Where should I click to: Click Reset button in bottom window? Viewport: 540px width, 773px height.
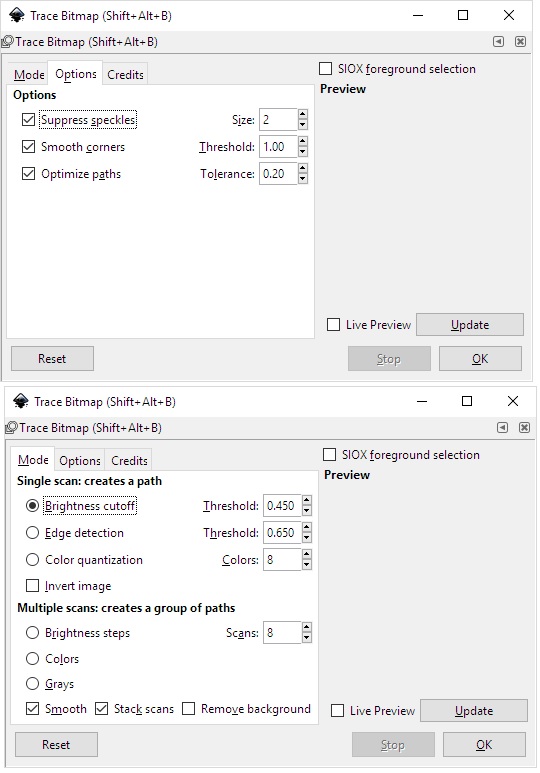coord(56,744)
